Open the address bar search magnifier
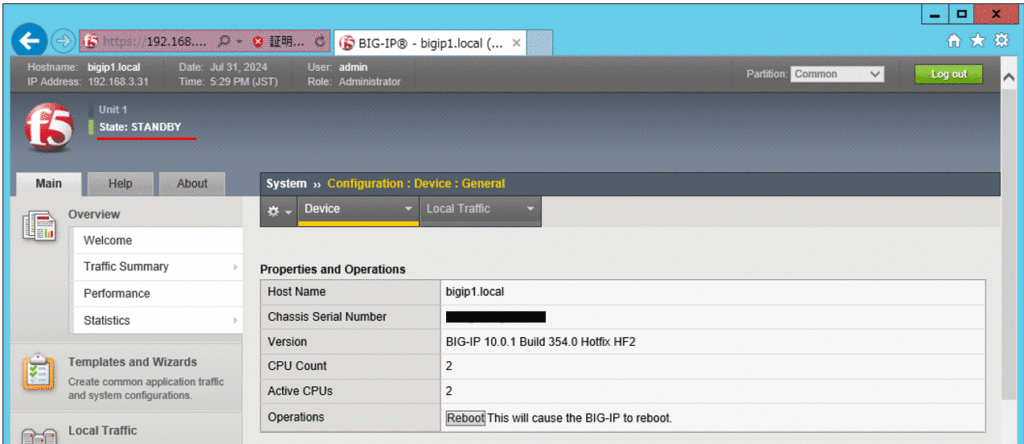 click(223, 41)
